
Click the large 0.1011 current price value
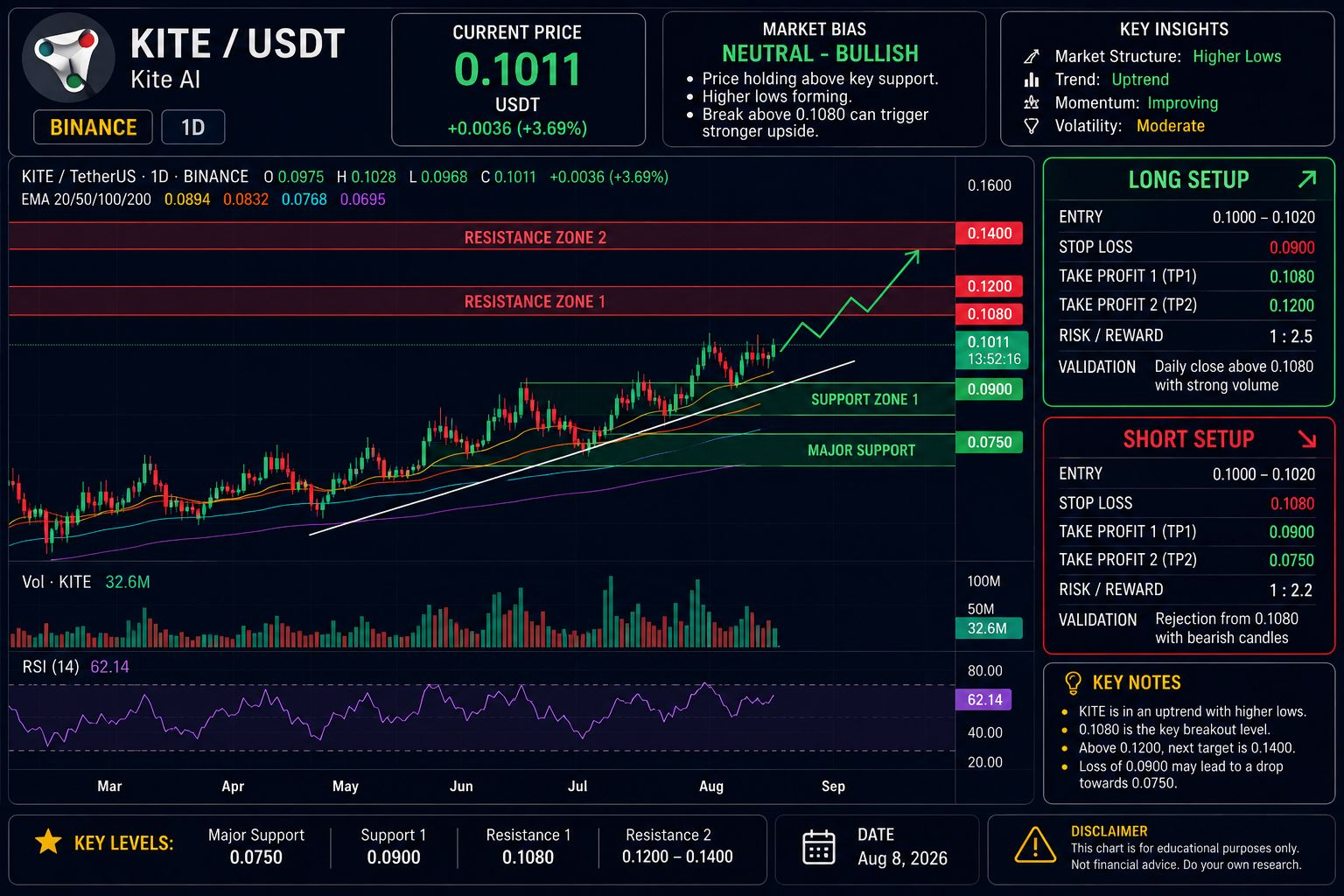pyautogui.click(x=518, y=69)
